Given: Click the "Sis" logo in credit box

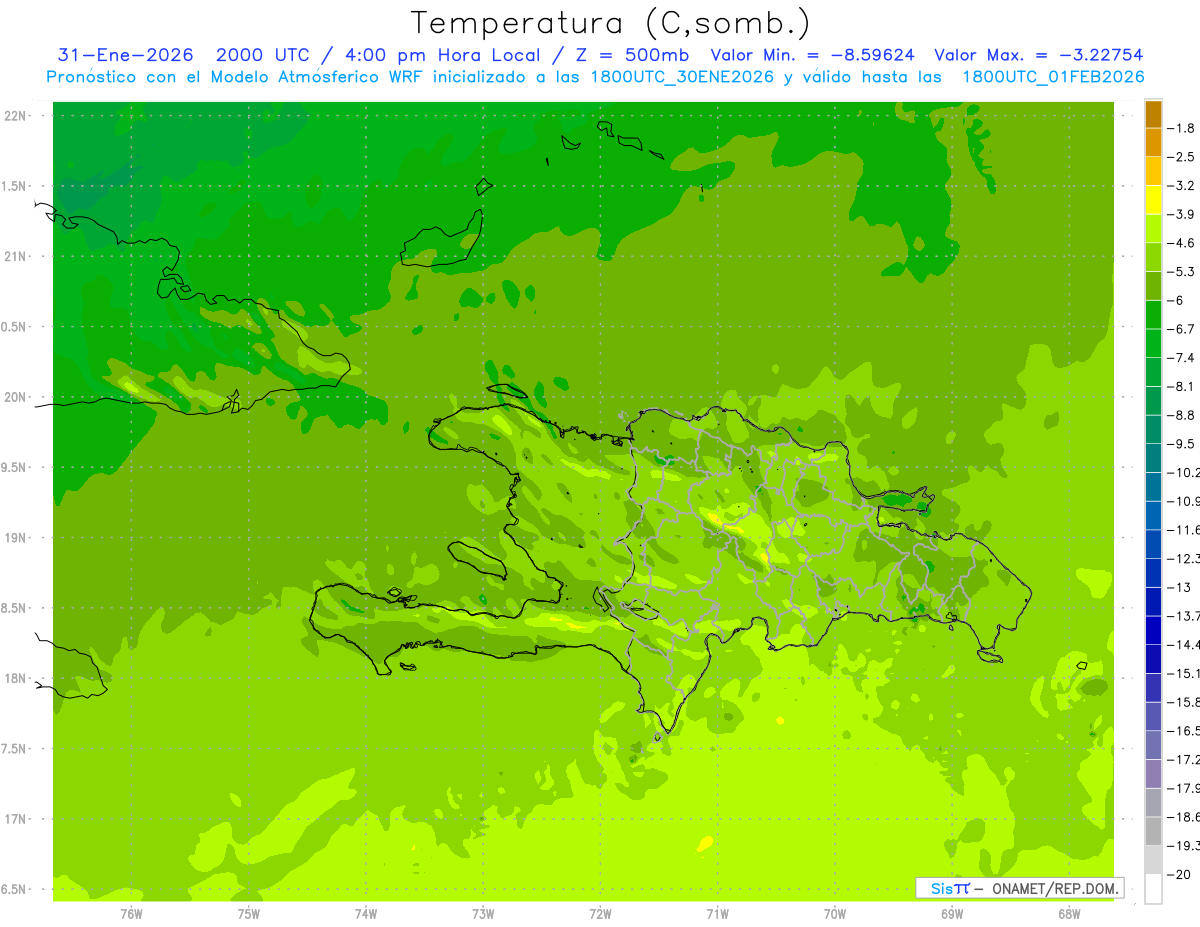Looking at the screenshot, I should [942, 888].
